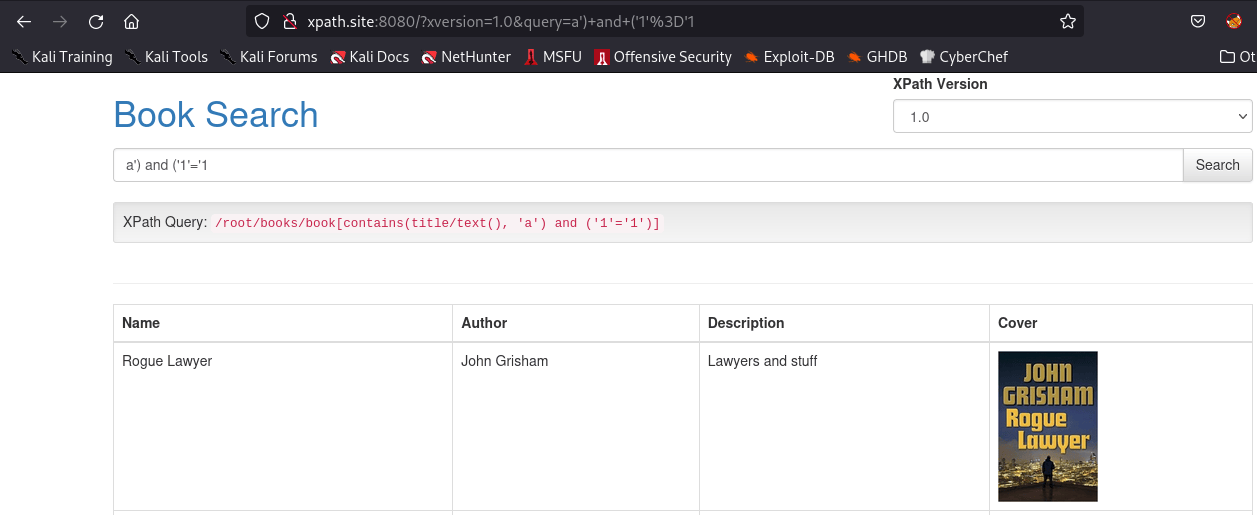Viewport: 1257px width, 515px height.
Task: Open the Kali Training bookmark
Action: pyautogui.click(x=62, y=57)
